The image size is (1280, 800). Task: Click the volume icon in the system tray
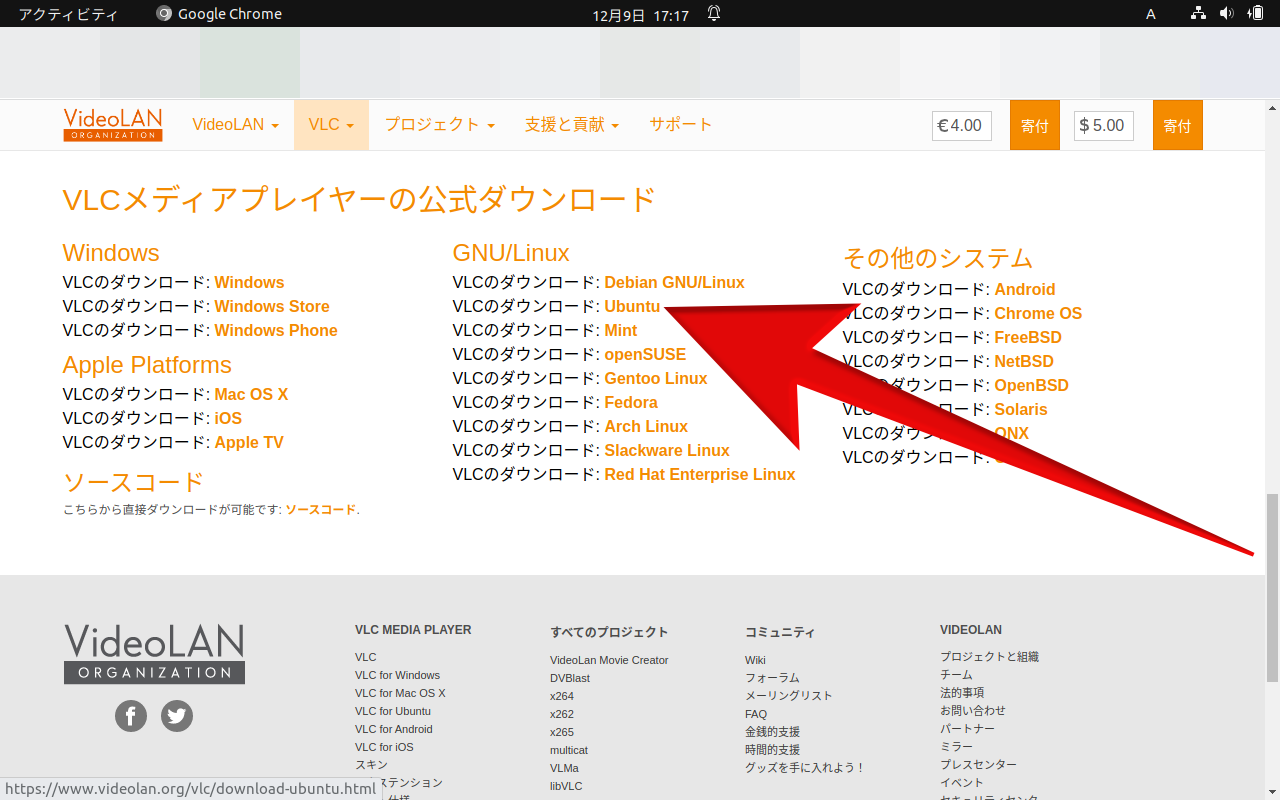1228,13
